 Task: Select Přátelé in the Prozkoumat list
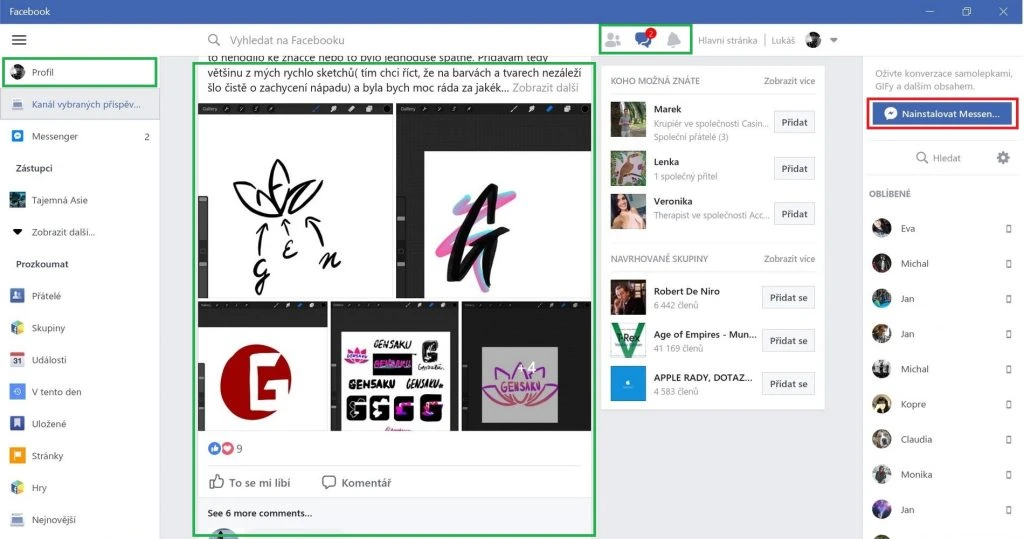[46, 295]
